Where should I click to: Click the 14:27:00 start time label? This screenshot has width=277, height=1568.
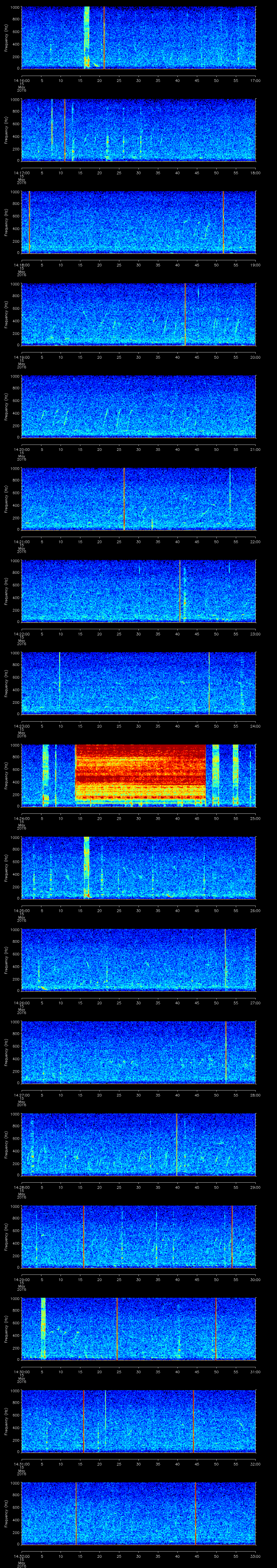tap(21, 1095)
